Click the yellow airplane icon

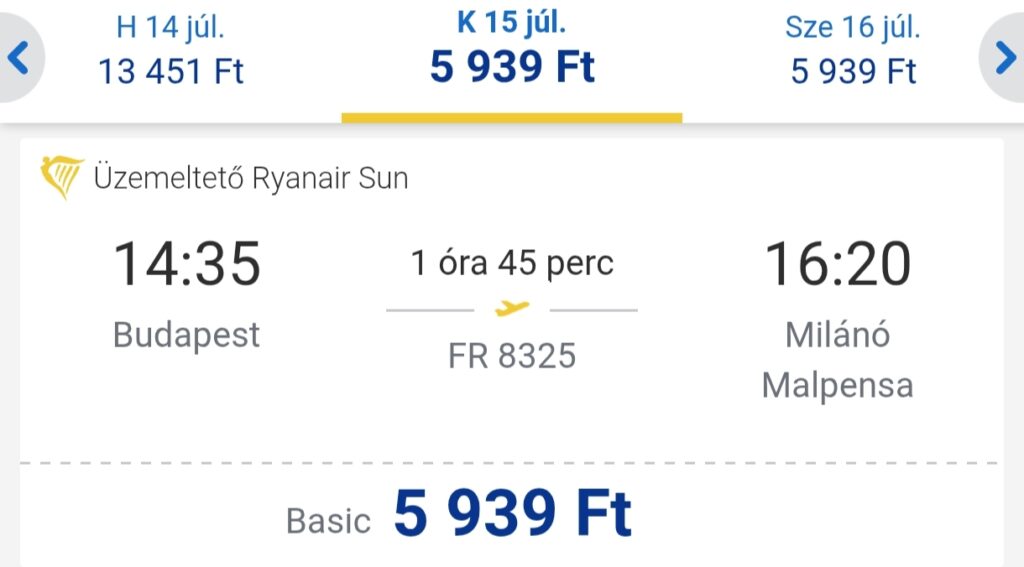coord(512,308)
